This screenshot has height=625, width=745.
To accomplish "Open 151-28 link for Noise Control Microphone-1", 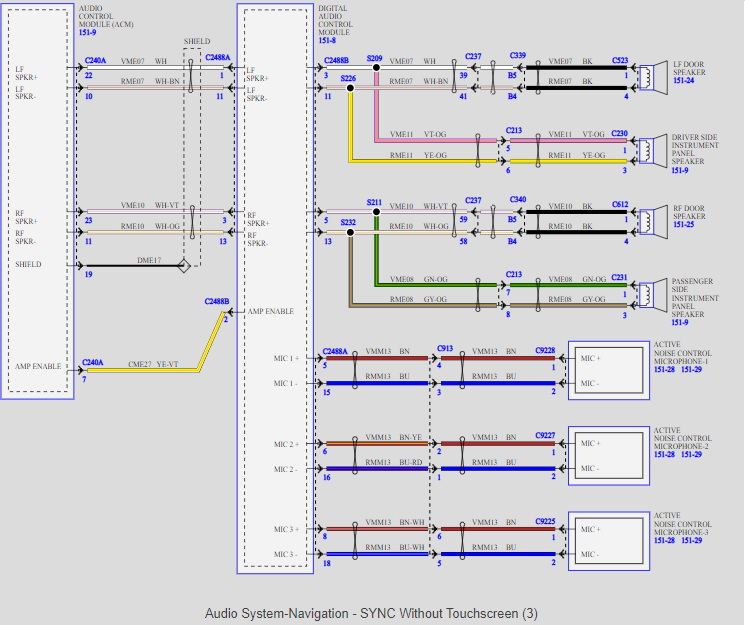I will [664, 369].
